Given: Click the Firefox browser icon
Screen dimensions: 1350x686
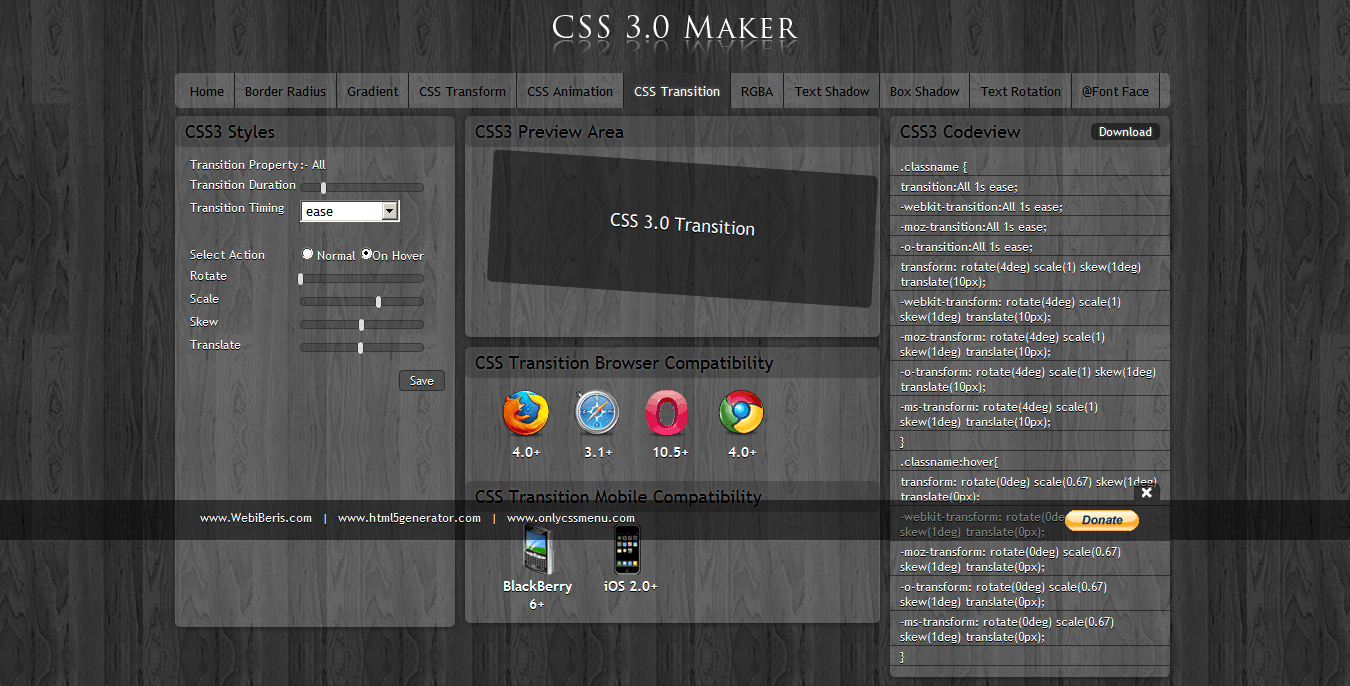Looking at the screenshot, I should pos(526,413).
